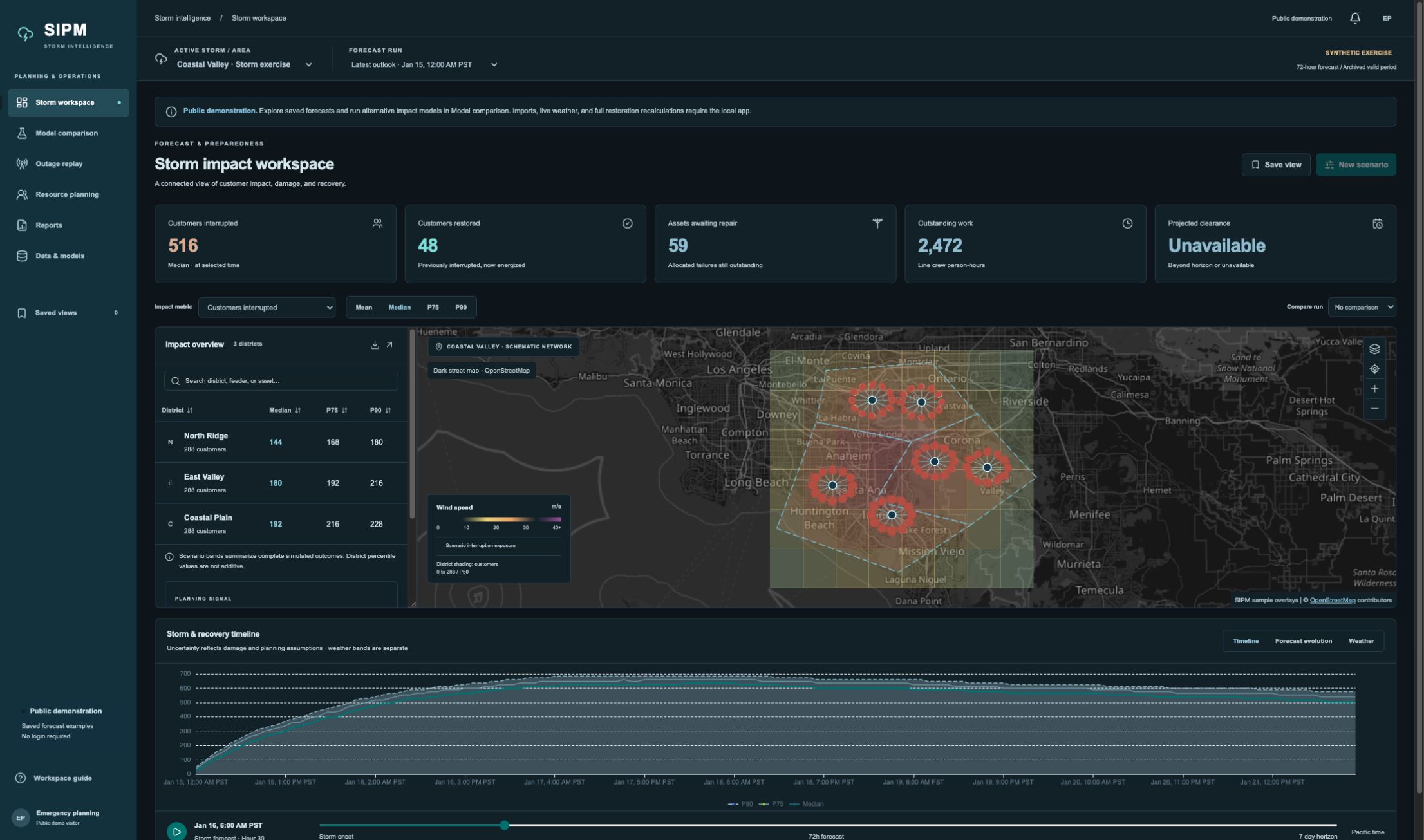This screenshot has width=1424, height=840.
Task: Recenter map with locate icon
Action: tap(1374, 369)
